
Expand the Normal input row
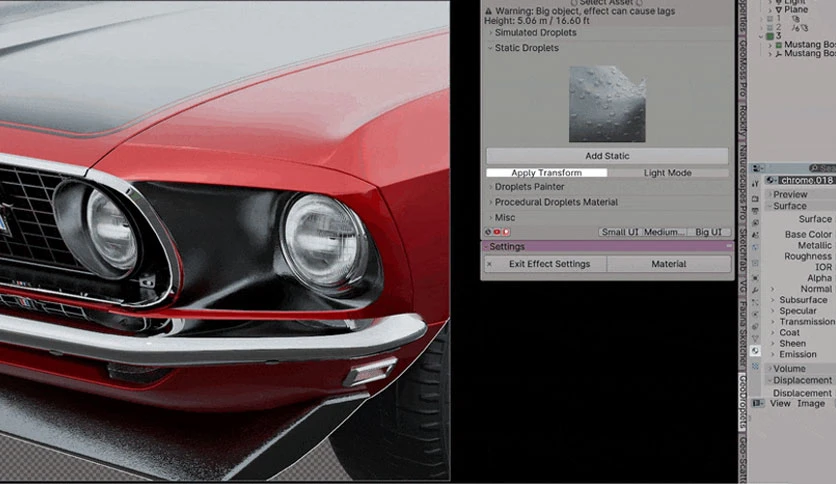click(772, 289)
